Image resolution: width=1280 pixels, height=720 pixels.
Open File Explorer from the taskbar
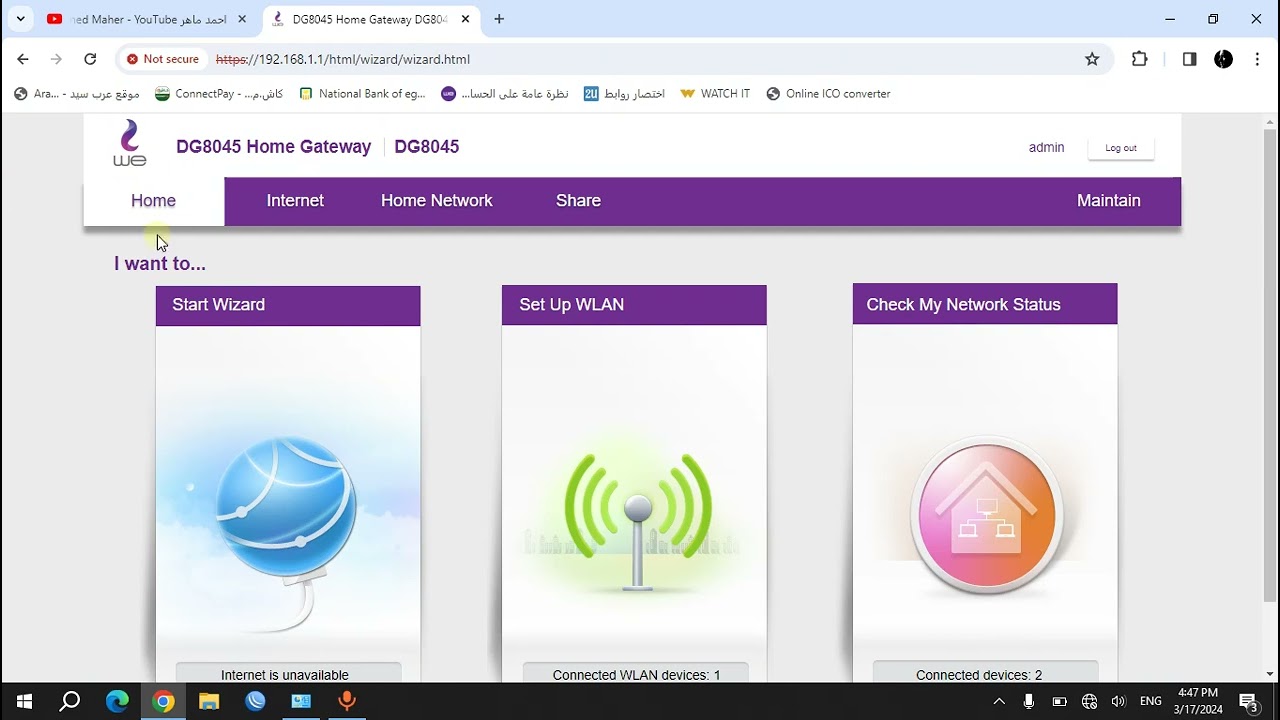pos(209,702)
